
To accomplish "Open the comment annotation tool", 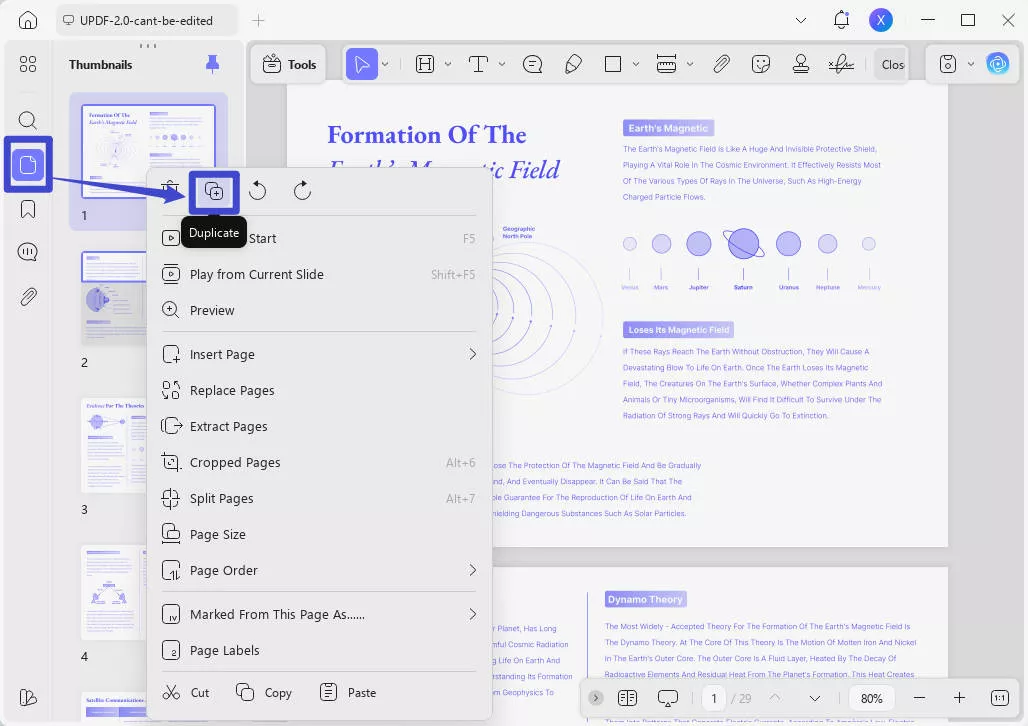I will tap(533, 63).
